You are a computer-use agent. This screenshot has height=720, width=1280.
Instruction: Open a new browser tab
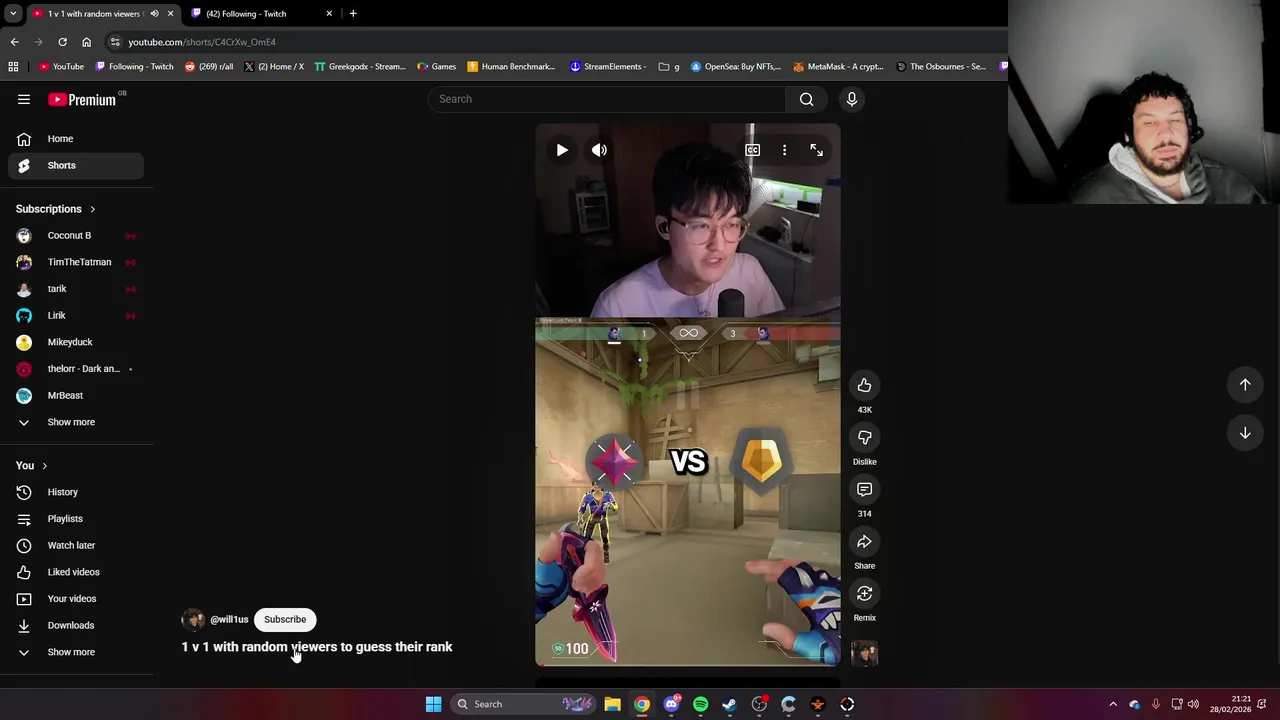[x=353, y=14]
